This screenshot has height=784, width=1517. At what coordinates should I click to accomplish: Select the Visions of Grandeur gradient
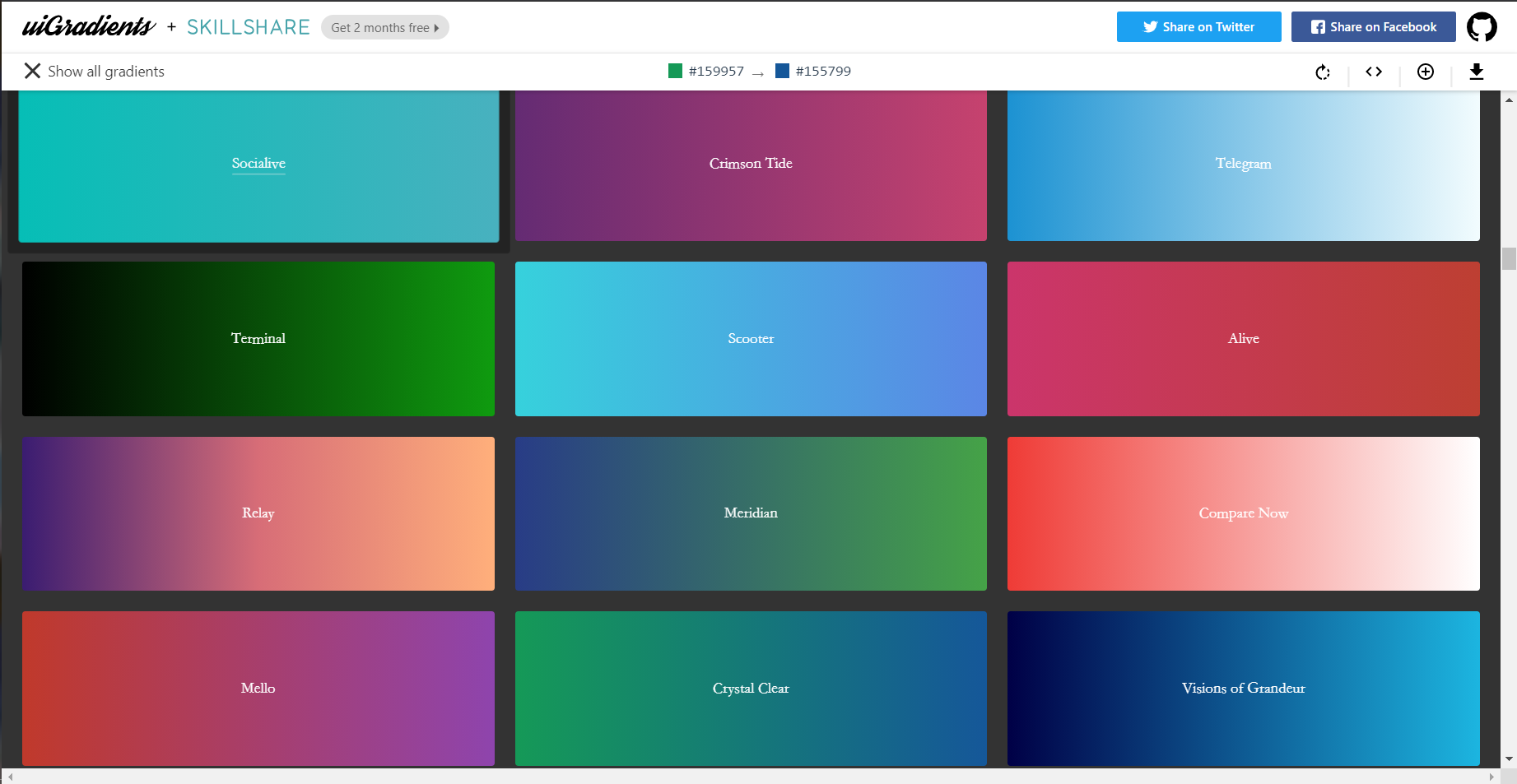point(1244,689)
